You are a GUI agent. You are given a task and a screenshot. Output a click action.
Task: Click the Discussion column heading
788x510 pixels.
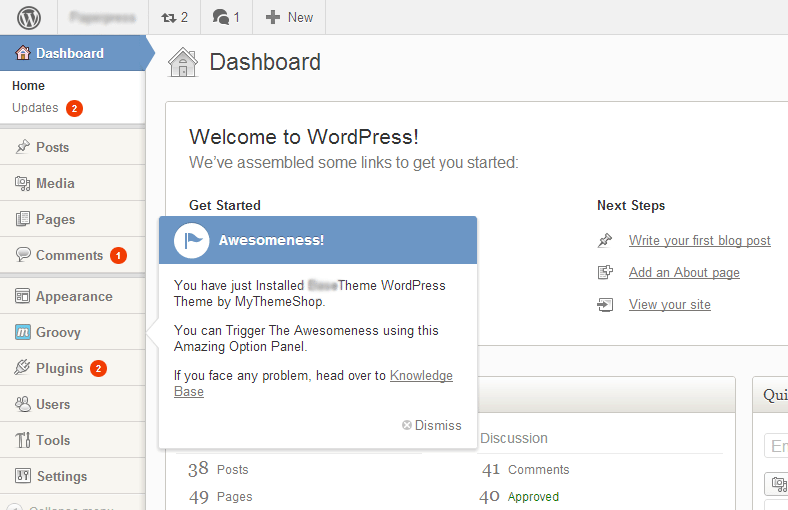(514, 438)
